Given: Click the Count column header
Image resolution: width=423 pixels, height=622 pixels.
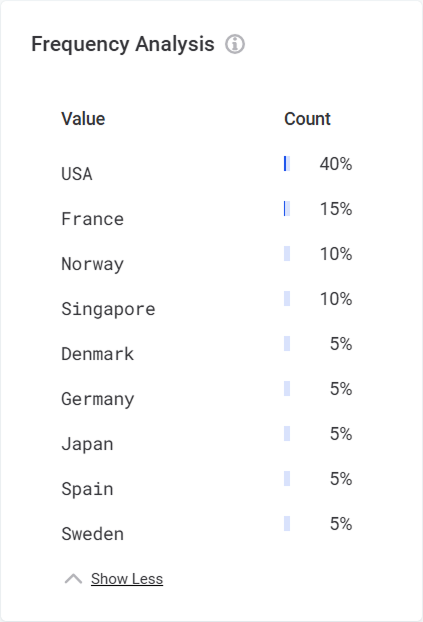Looking at the screenshot, I should (307, 119).
